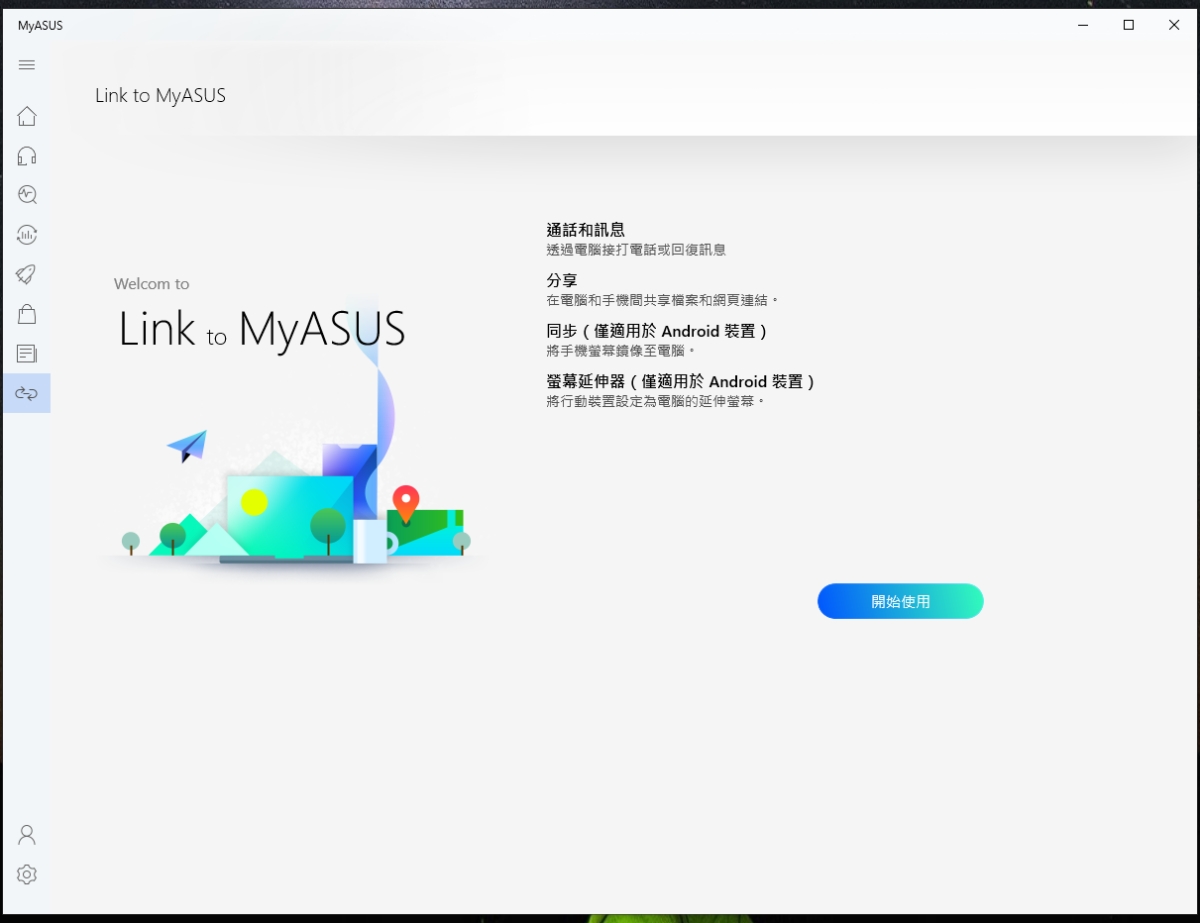This screenshot has height=923, width=1200.
Task: Open the System Diagnosis icon
Action: coord(27,195)
